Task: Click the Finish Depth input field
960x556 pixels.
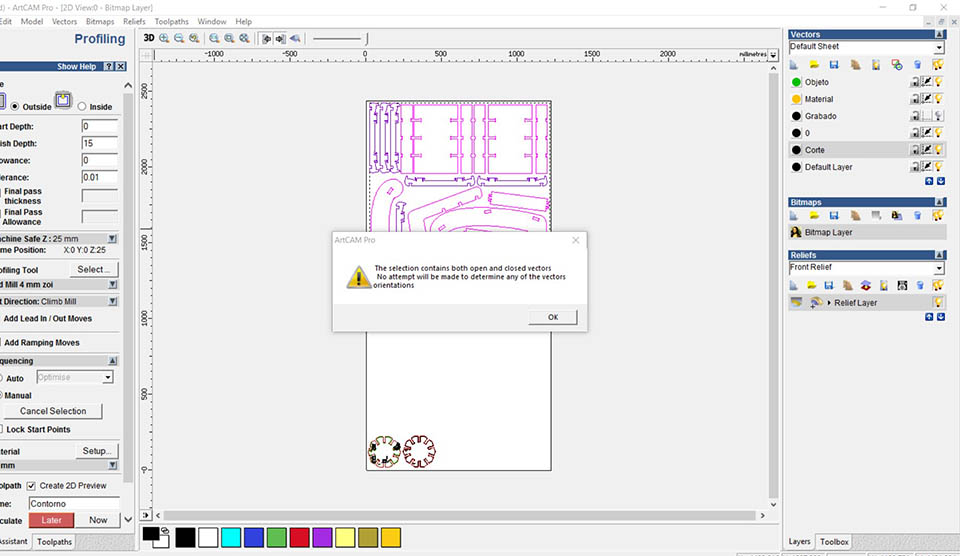Action: pyautogui.click(x=99, y=143)
